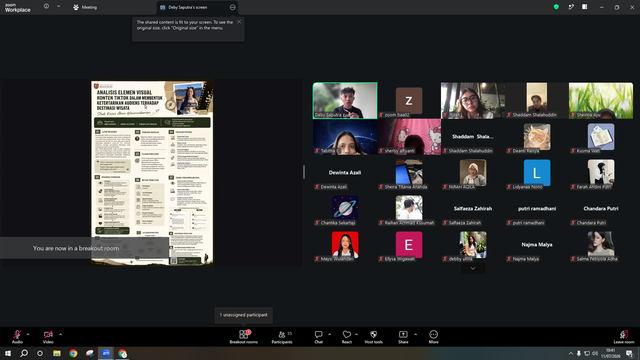Open File Explorer from taskbar
The width and height of the screenshot is (640, 360).
click(57, 353)
